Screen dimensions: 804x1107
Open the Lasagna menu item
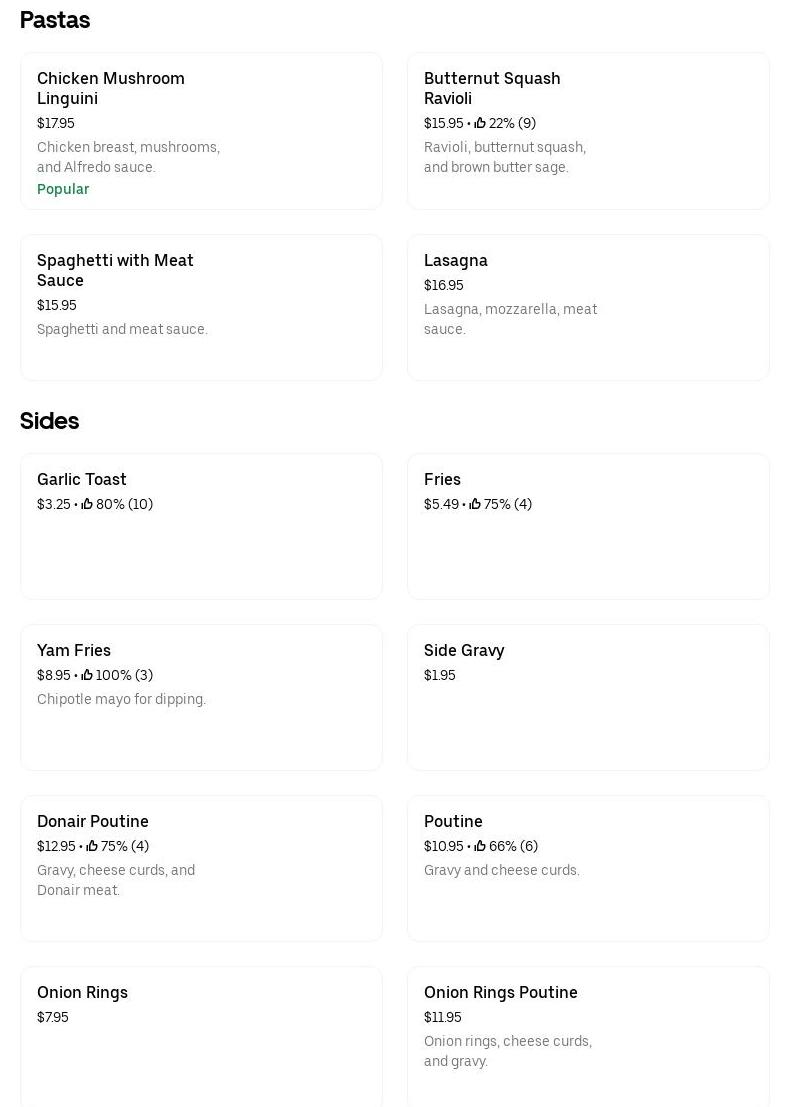[x=588, y=307]
